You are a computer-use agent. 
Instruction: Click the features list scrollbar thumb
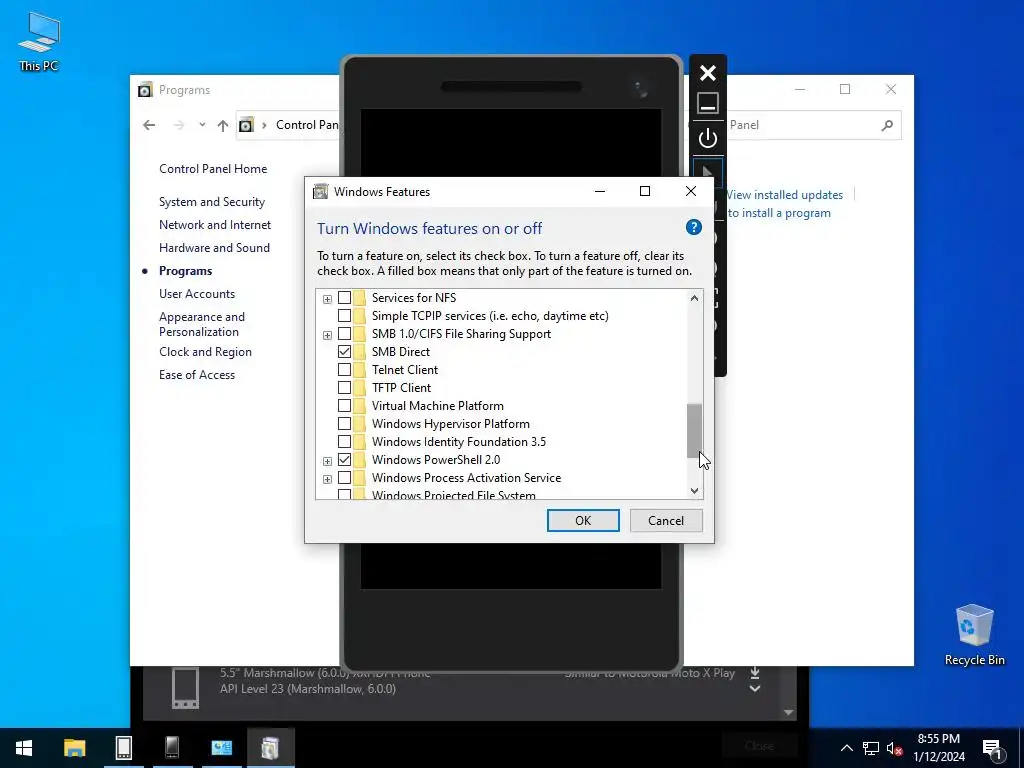[694, 430]
